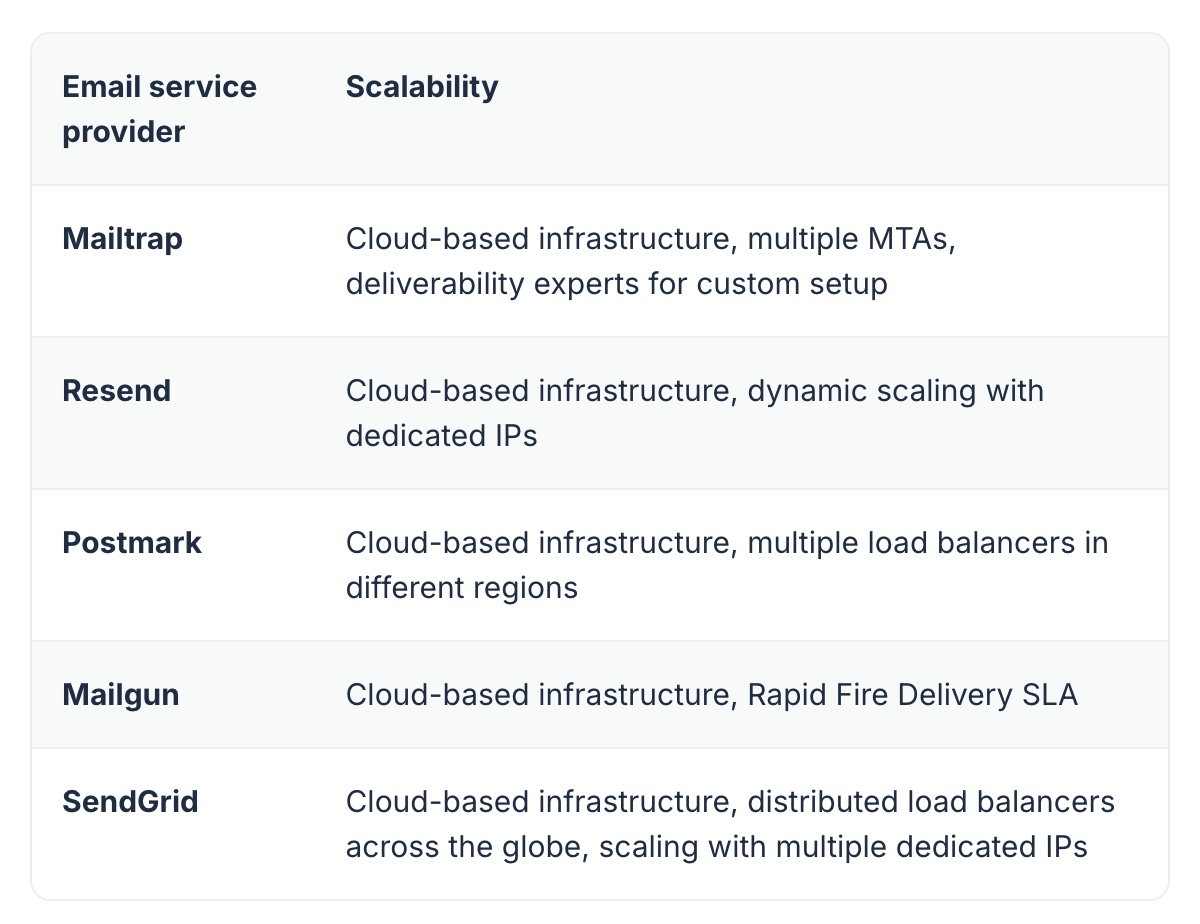This screenshot has width=1200, height=924.
Task: Click Resend's dynamic scaling description
Action: (695, 413)
